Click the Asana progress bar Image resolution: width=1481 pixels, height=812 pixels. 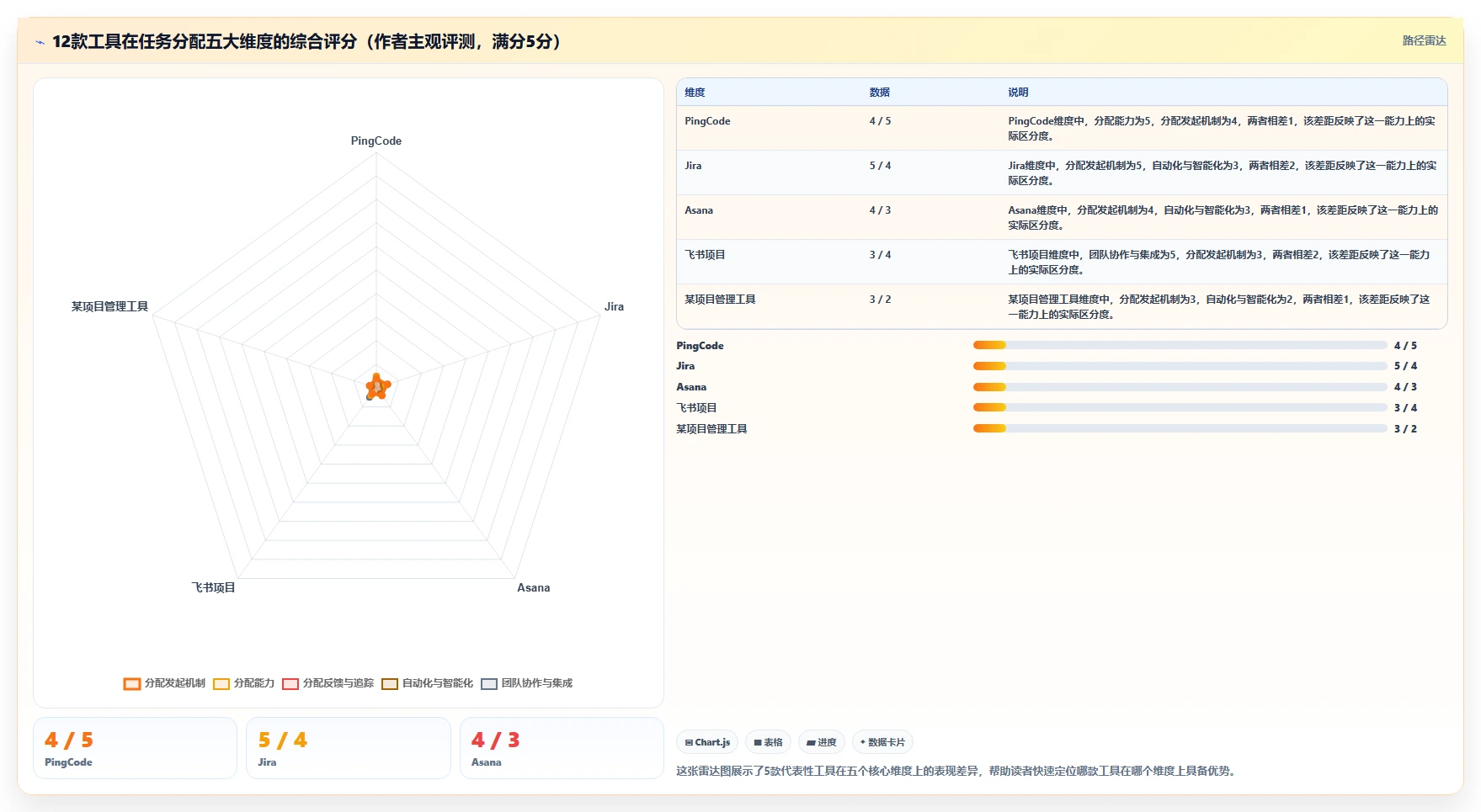(x=1180, y=387)
